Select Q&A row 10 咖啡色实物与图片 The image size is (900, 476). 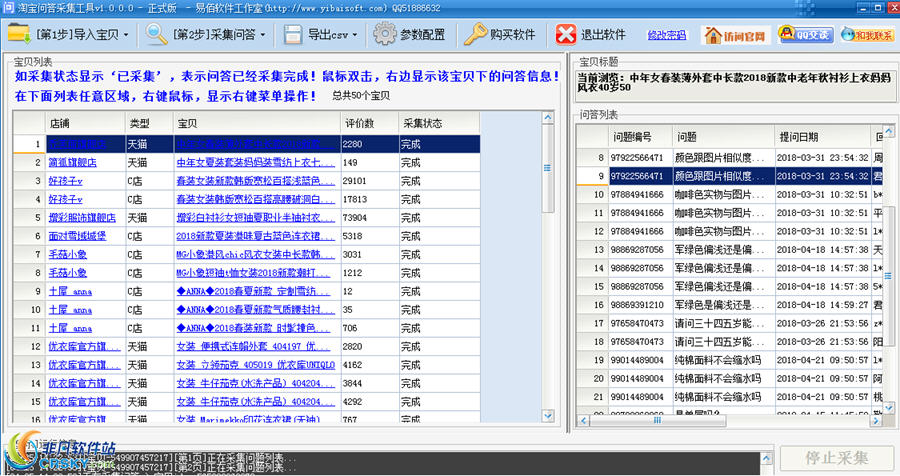coord(730,194)
